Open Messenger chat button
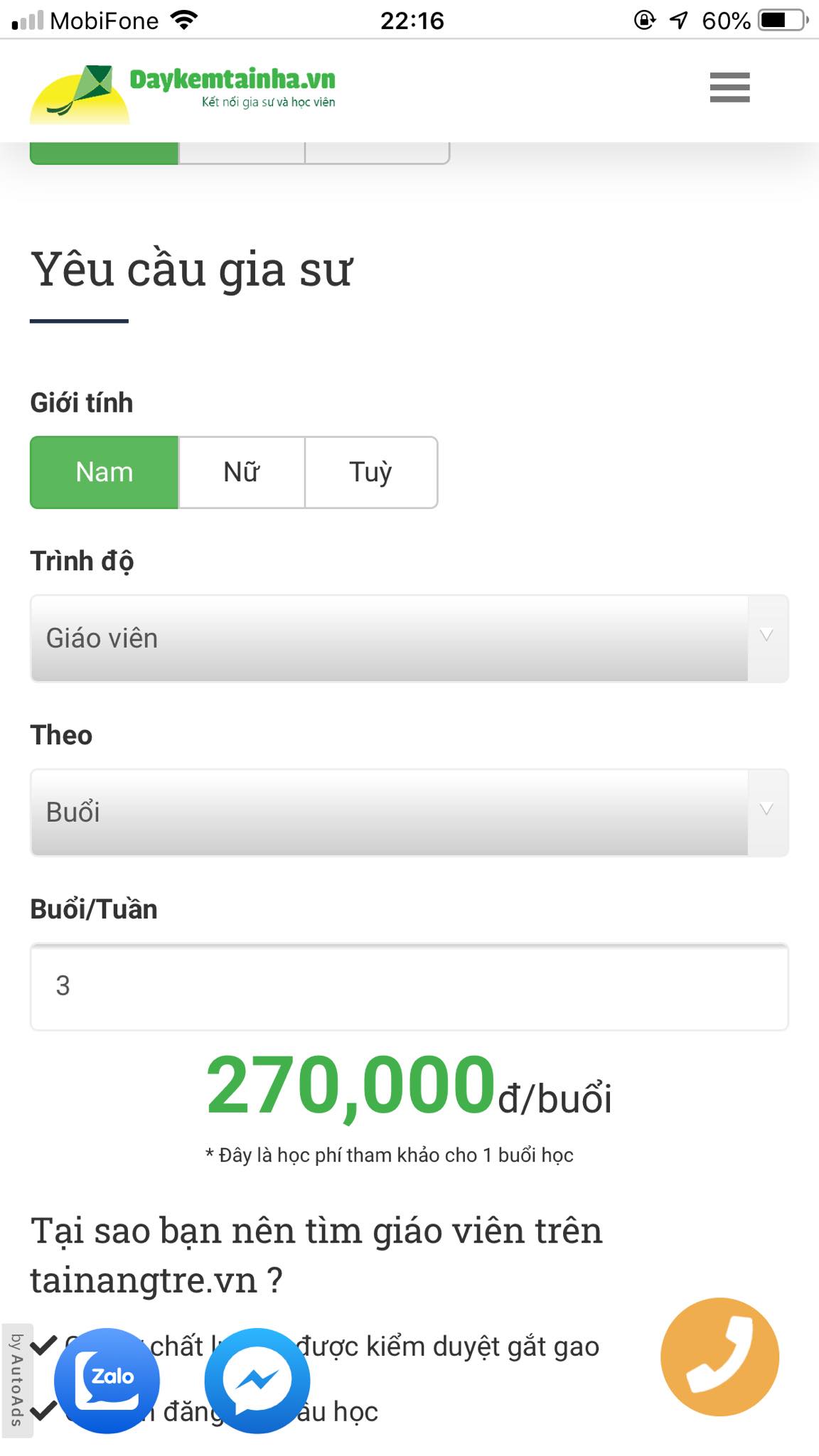Image resolution: width=819 pixels, height=1456 pixels. [x=257, y=1380]
